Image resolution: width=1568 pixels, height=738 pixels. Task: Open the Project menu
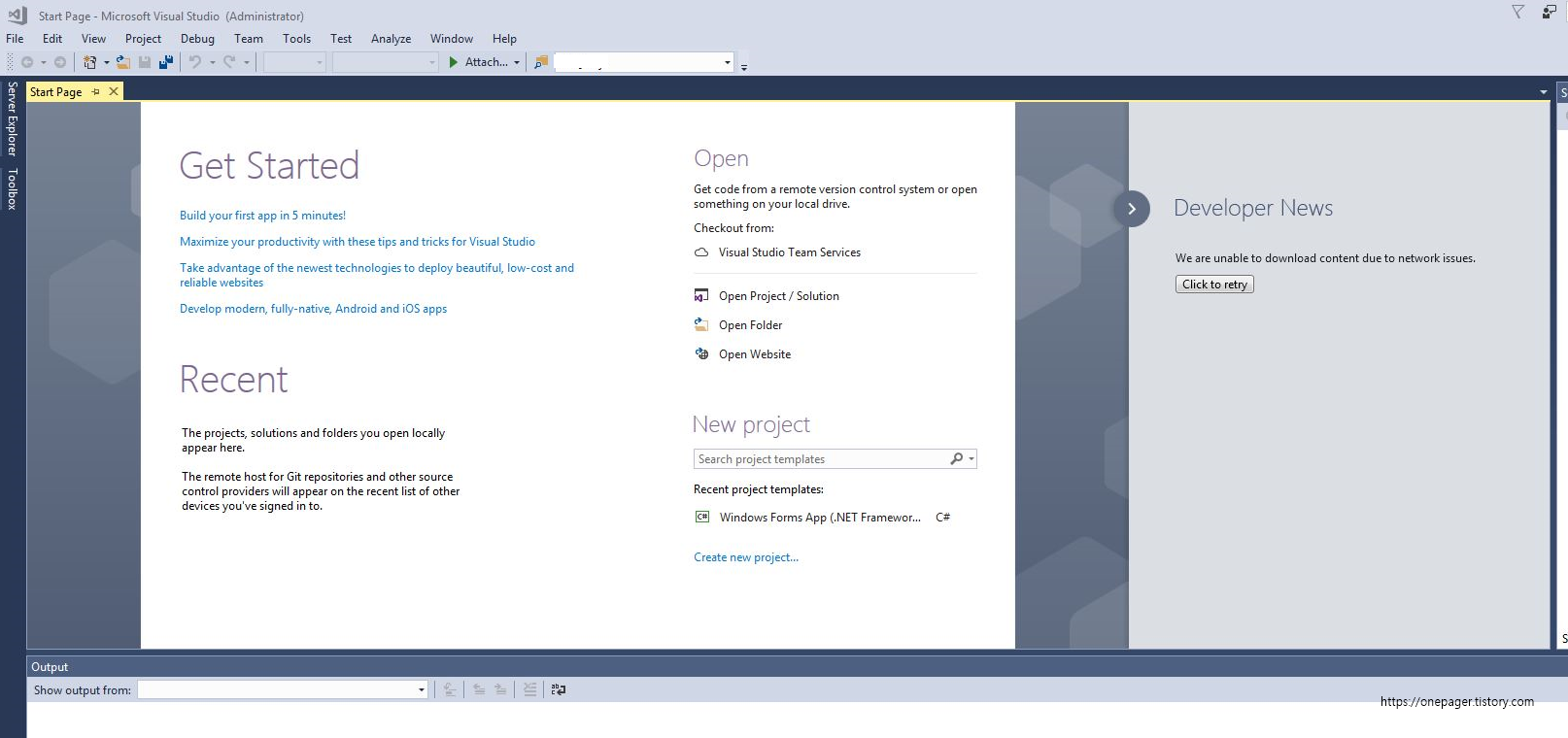143,39
